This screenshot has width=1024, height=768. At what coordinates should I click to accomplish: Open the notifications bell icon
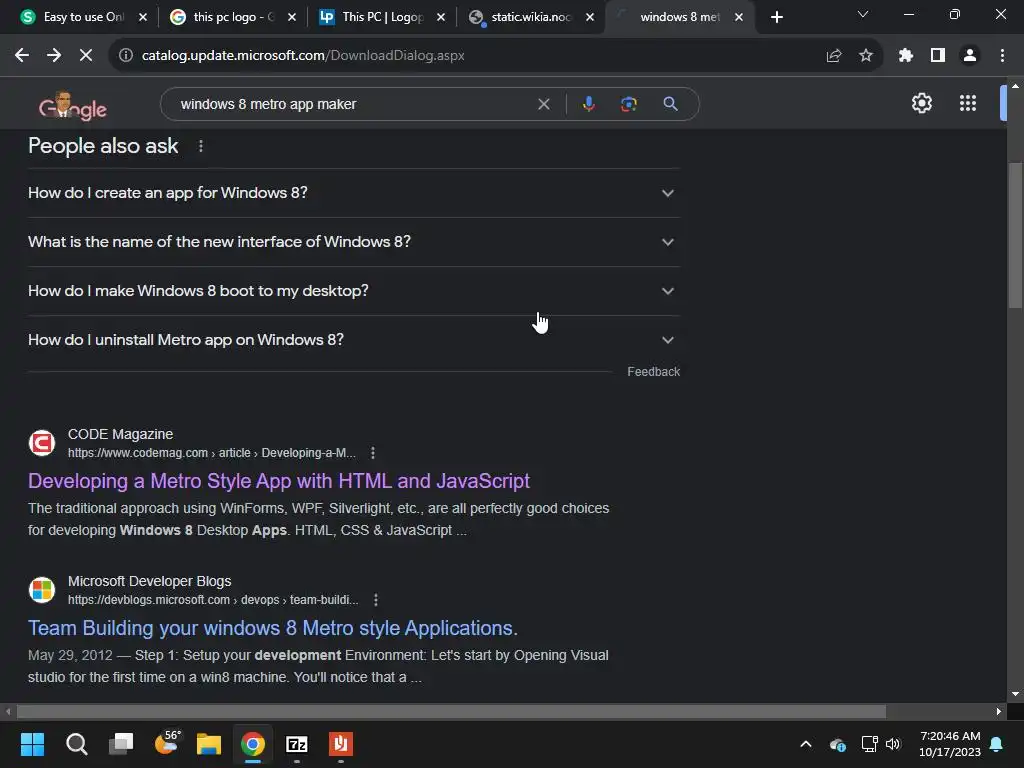tap(996, 744)
